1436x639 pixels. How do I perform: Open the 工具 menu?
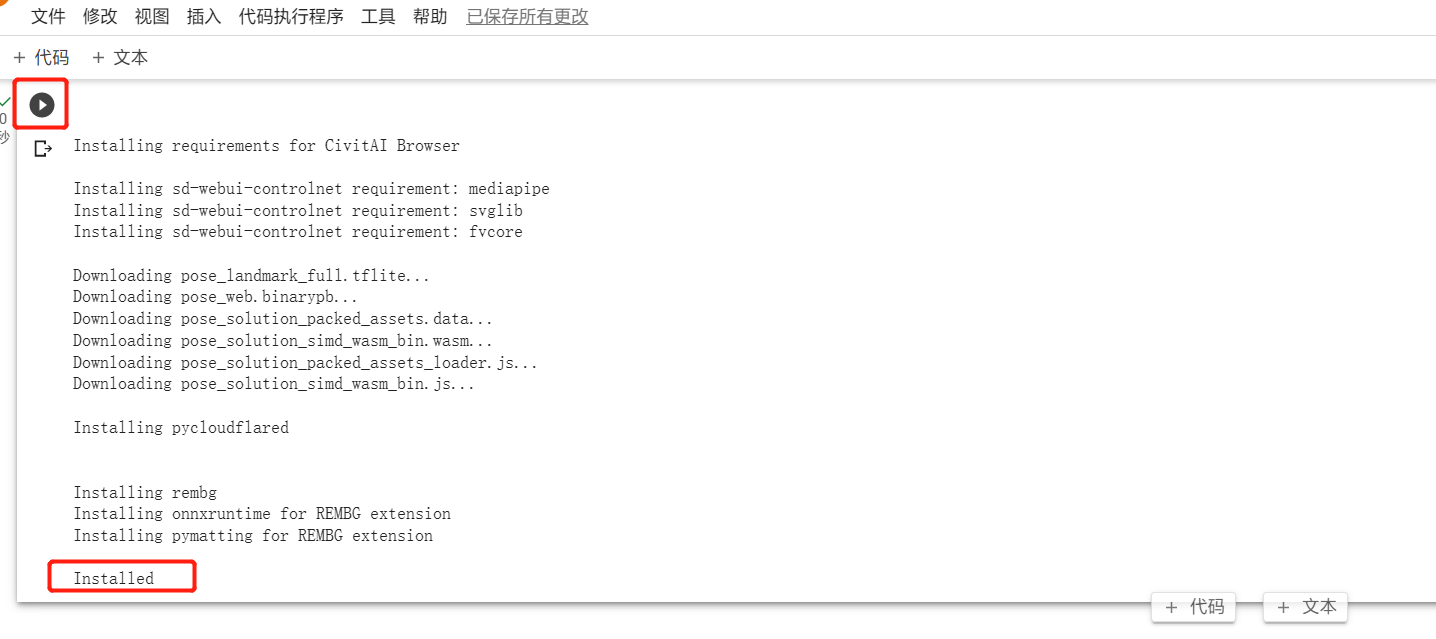point(378,17)
